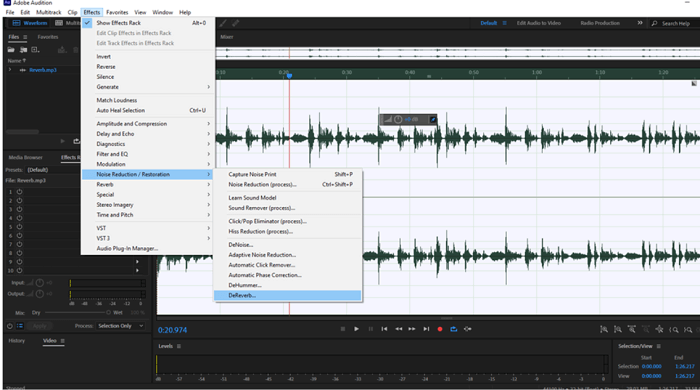Screen dimensions: 700x390
Task: Click the Skip Selection button
Action: tap(467, 329)
